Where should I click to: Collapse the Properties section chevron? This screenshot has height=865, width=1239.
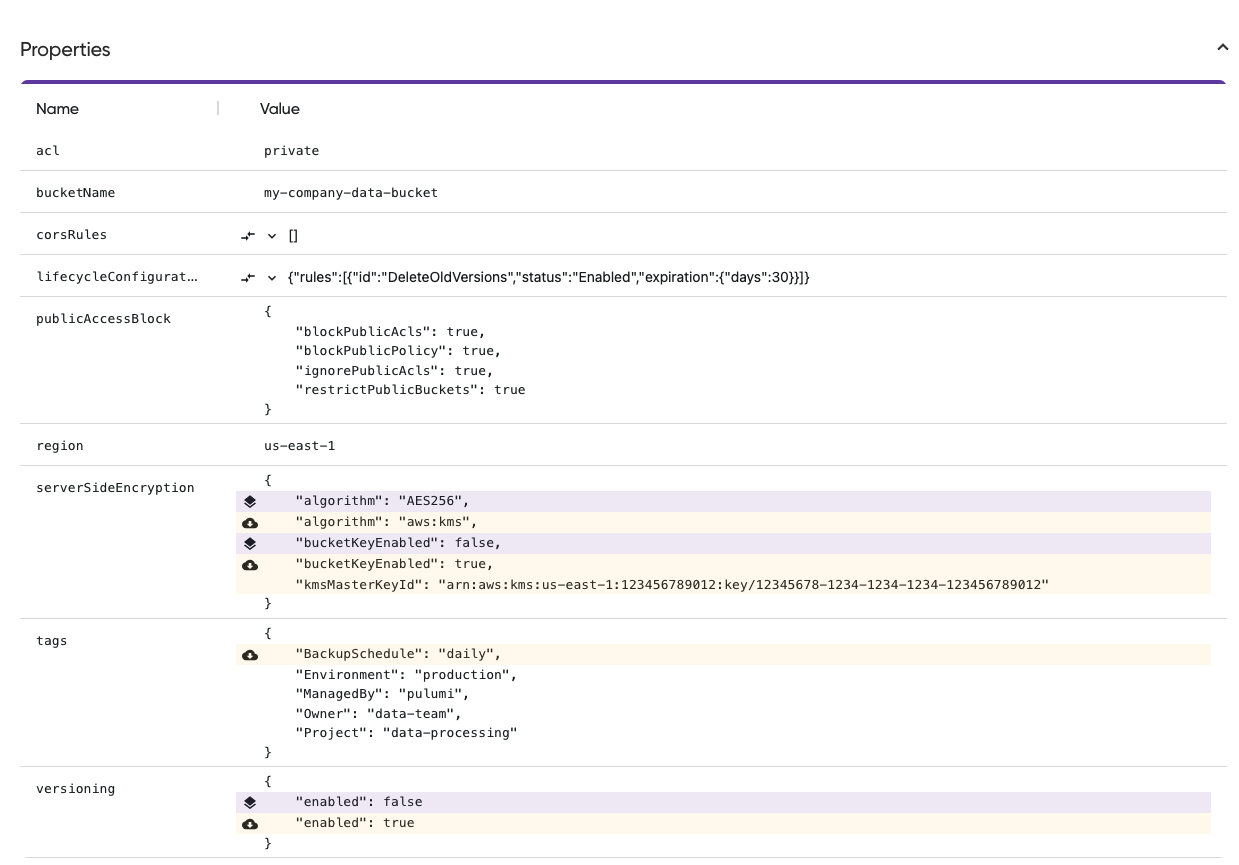pyautogui.click(x=1222, y=48)
